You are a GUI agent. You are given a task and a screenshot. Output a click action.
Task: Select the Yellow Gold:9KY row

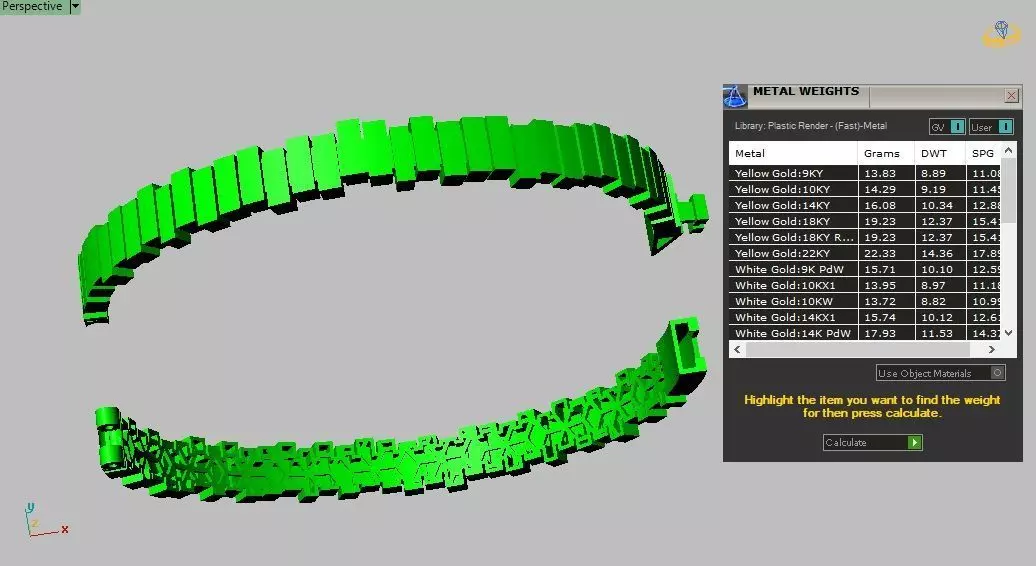tap(865, 173)
